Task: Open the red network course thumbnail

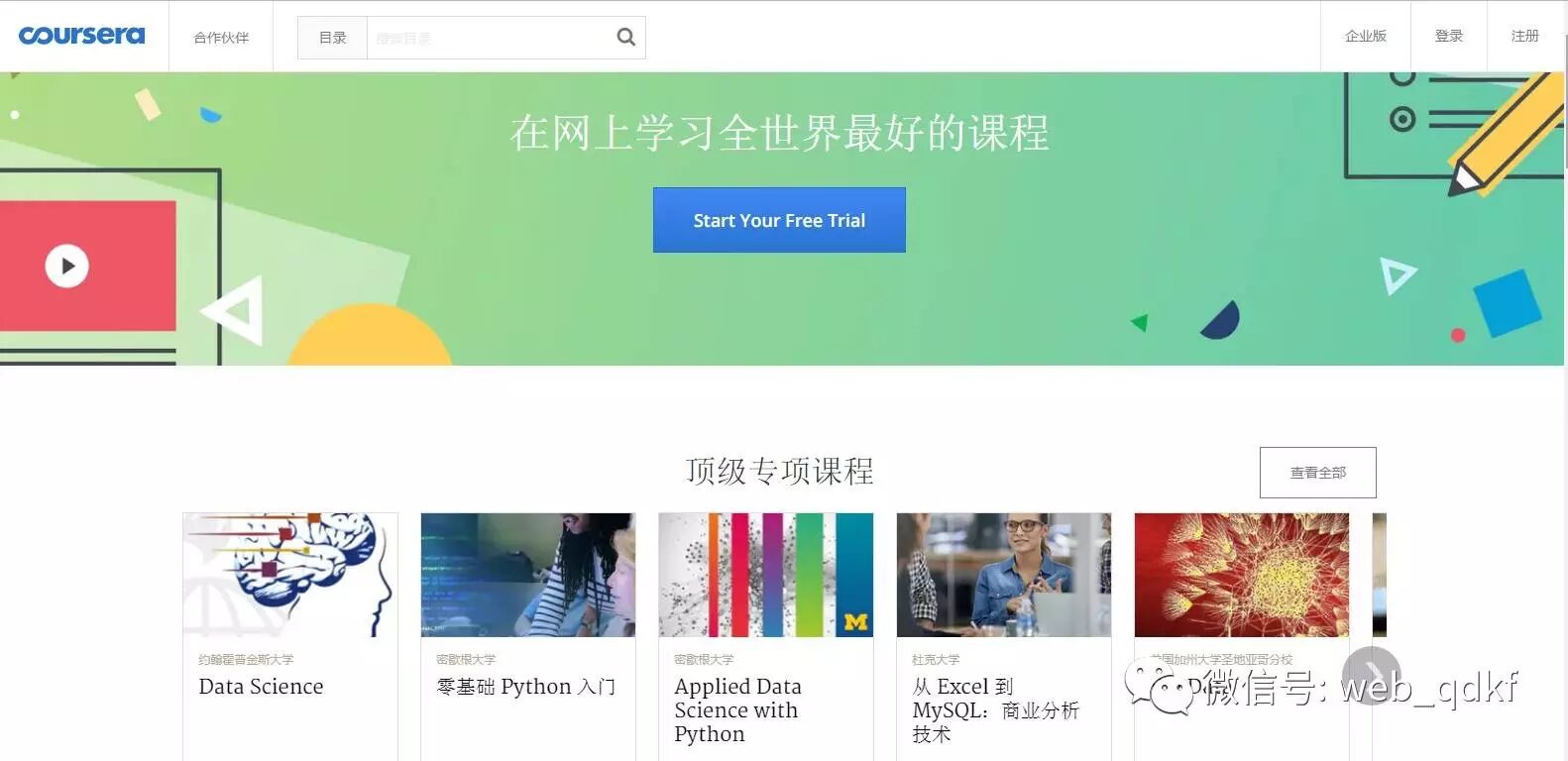Action: click(1242, 575)
